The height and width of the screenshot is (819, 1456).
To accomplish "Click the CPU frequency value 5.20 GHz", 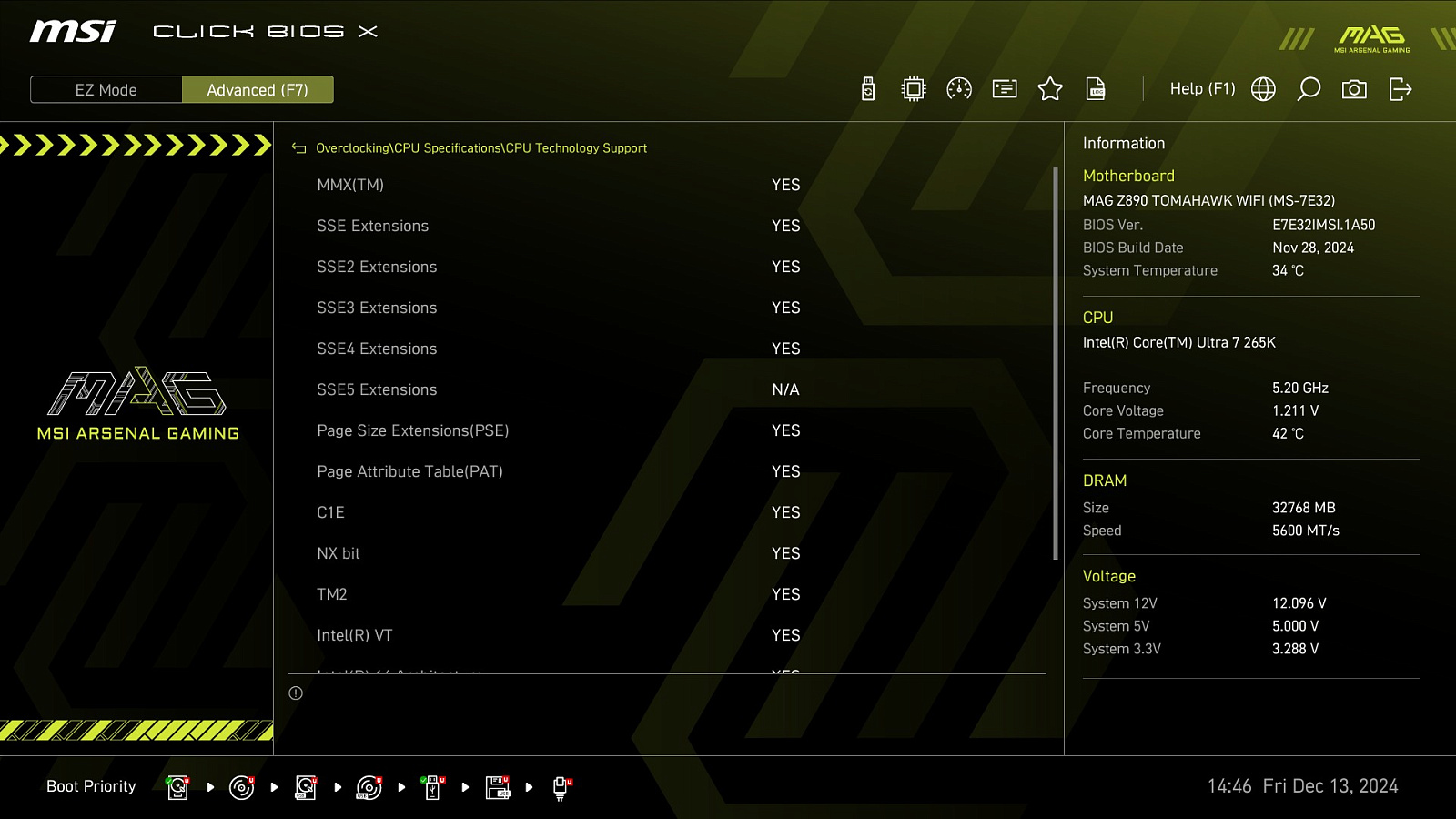I will point(1300,388).
